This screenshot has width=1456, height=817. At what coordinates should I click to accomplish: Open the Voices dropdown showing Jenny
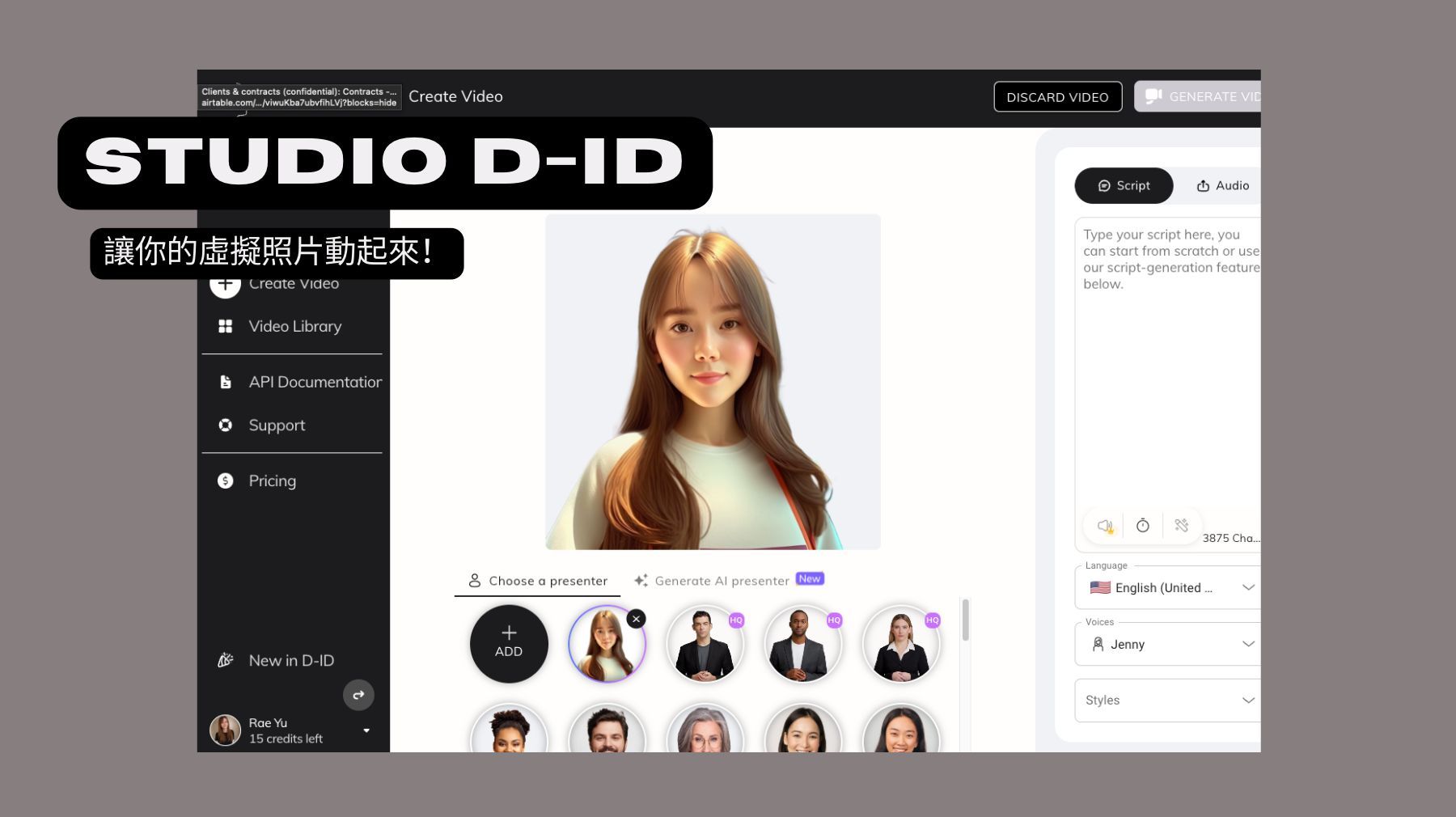[x=1167, y=644]
